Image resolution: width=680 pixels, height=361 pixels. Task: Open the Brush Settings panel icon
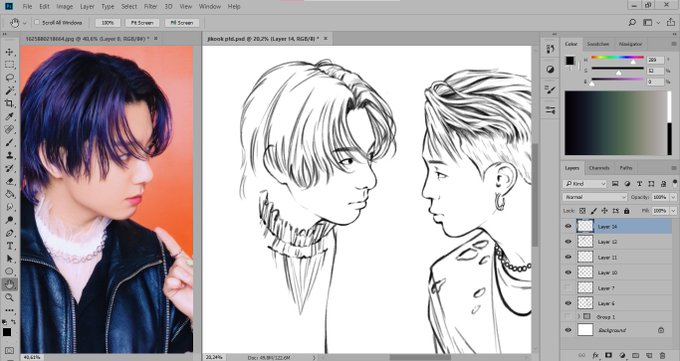[550, 90]
